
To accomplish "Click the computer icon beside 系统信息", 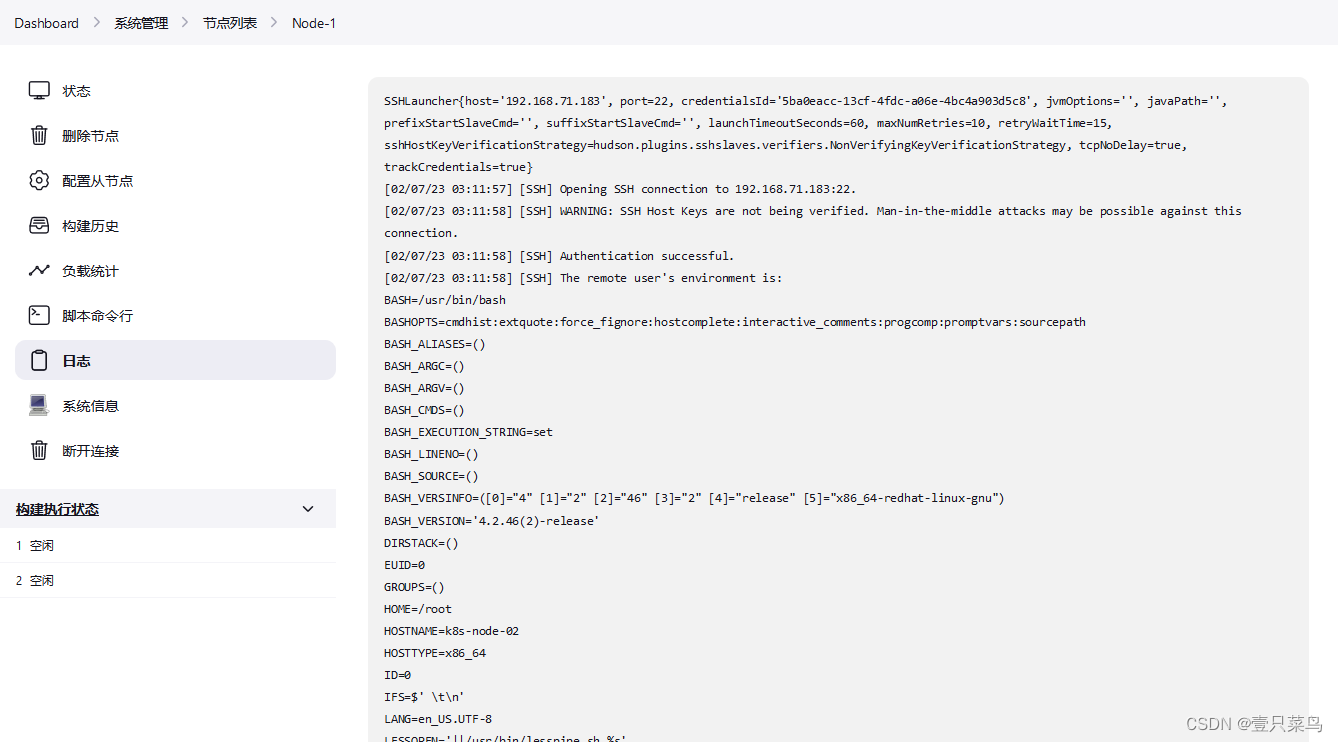I will (39, 406).
